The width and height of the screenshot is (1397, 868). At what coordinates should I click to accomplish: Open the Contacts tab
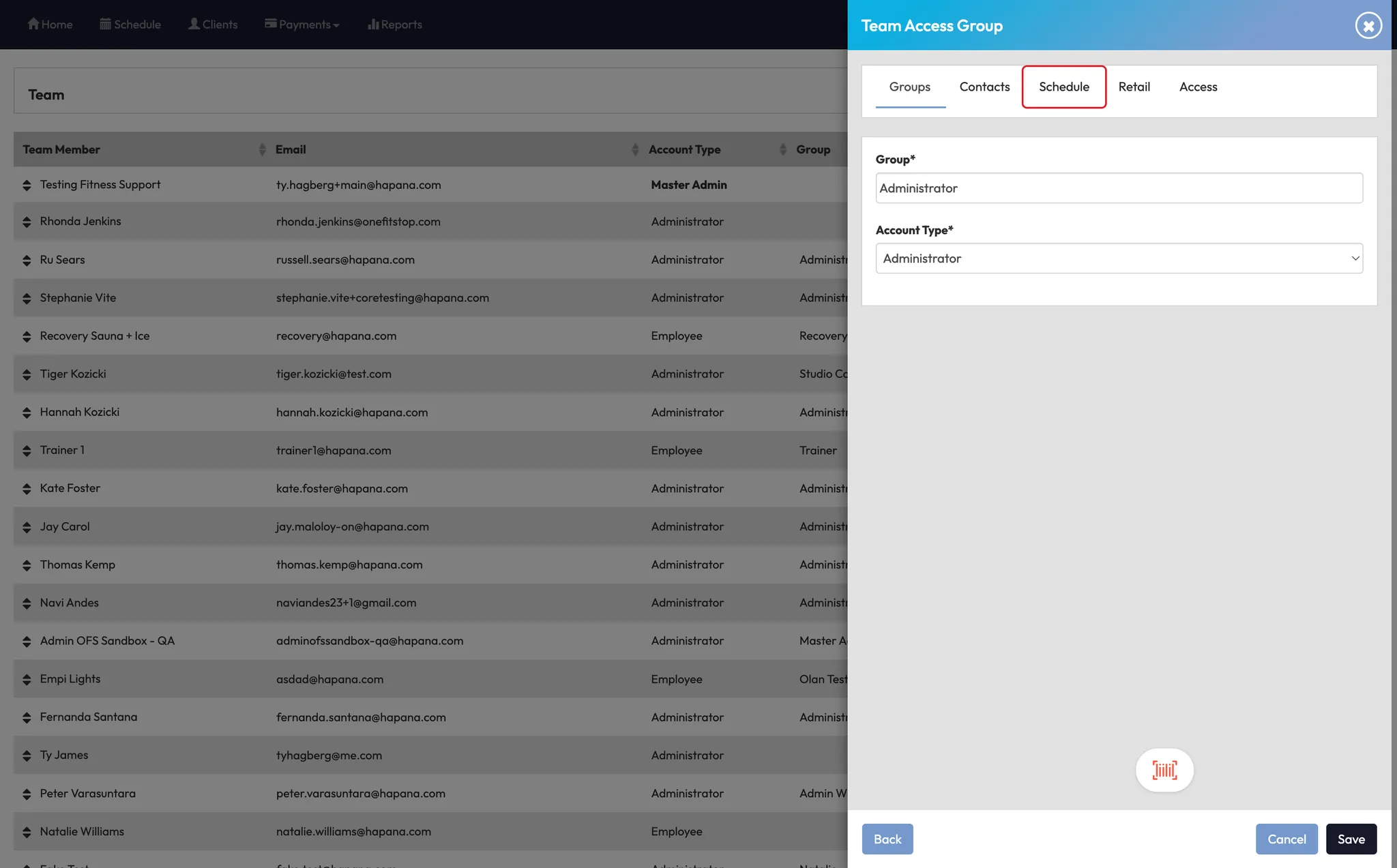pos(984,87)
